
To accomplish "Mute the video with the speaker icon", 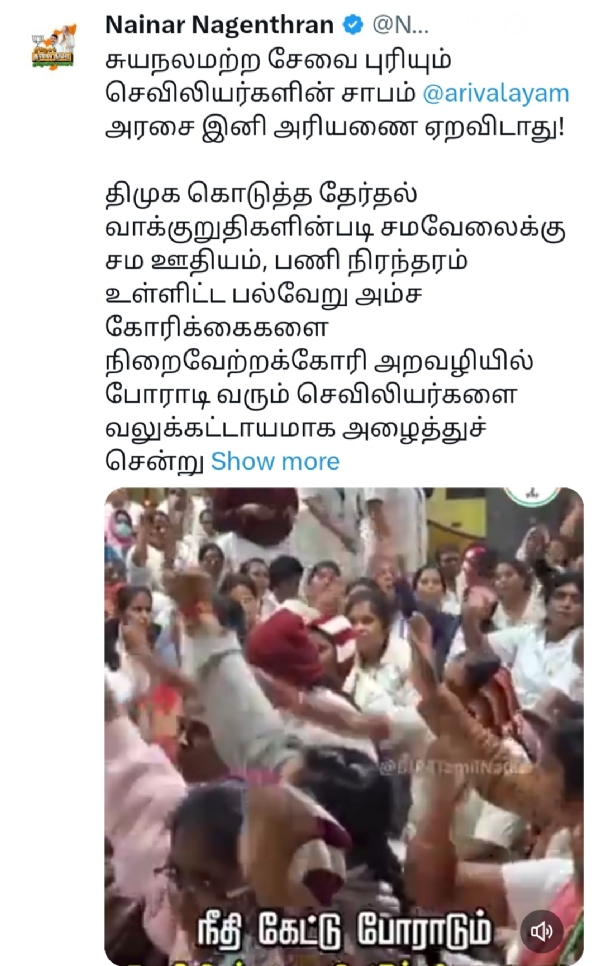I will 542,931.
